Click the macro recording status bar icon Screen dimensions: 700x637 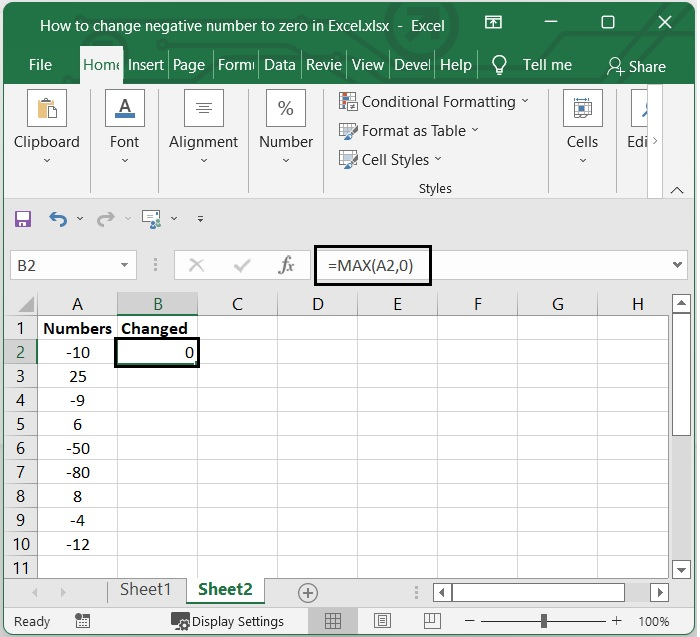(83, 620)
